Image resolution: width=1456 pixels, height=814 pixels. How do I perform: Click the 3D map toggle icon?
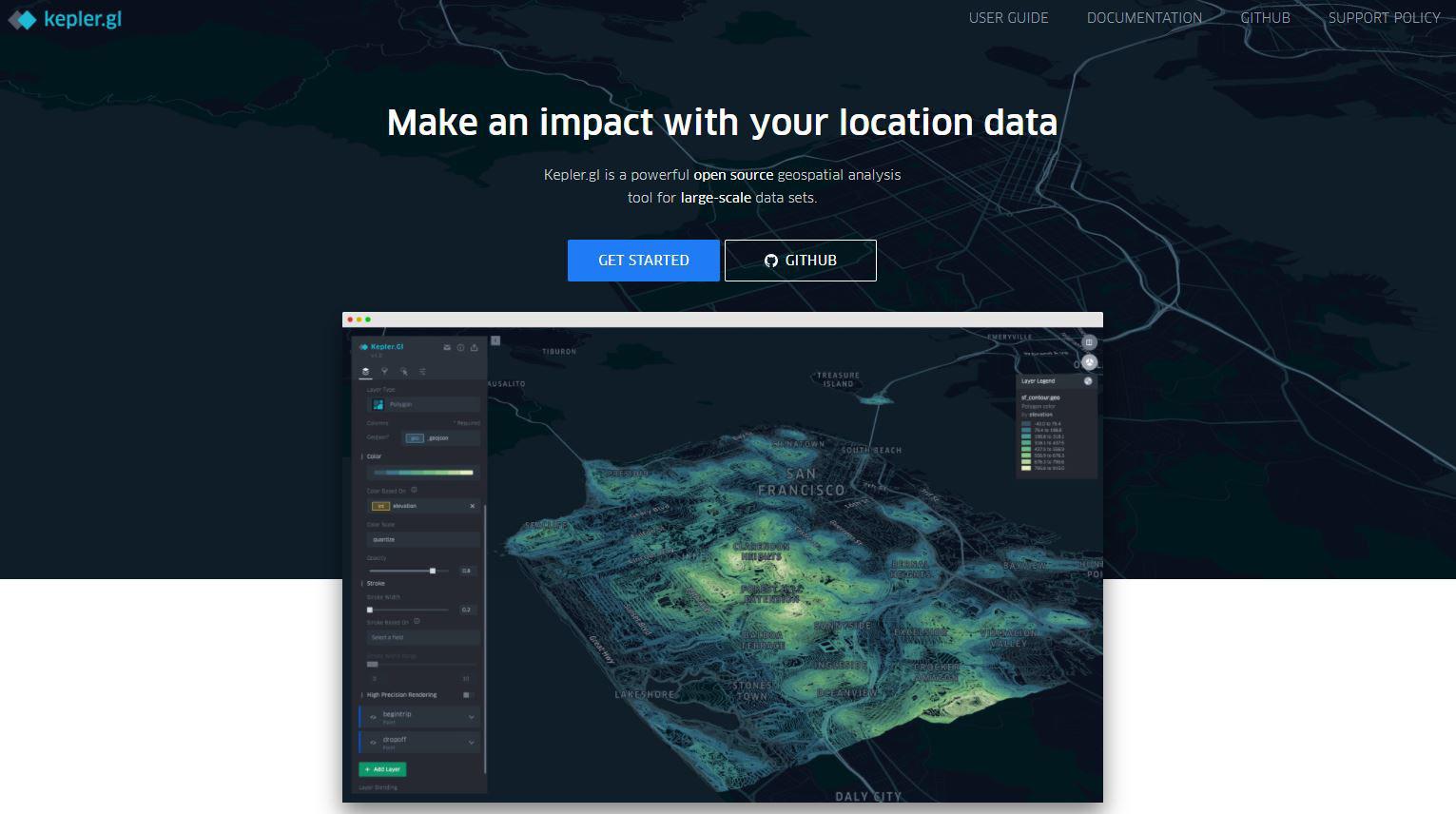(1090, 362)
